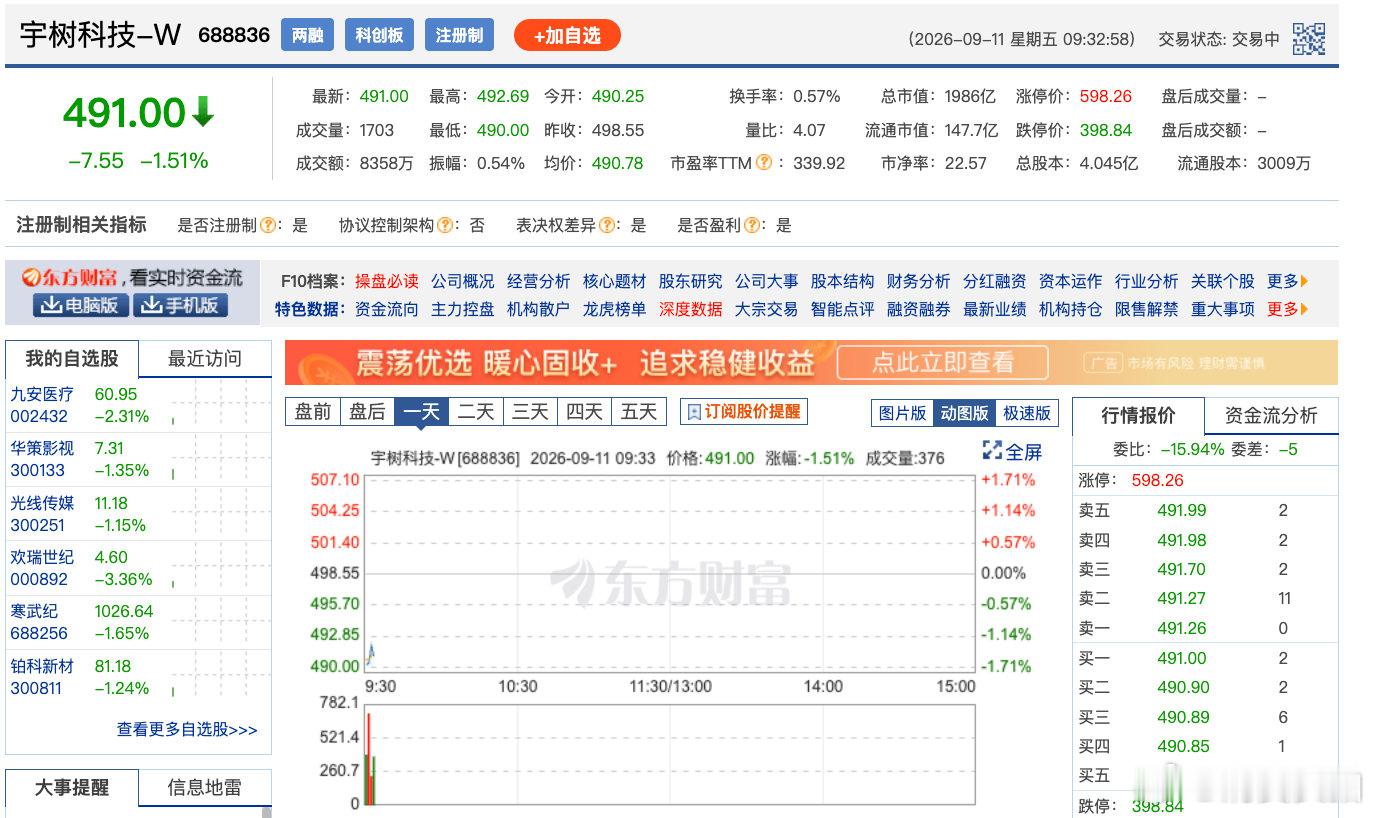Open 铂科新材 in watchlist

click(x=42, y=666)
